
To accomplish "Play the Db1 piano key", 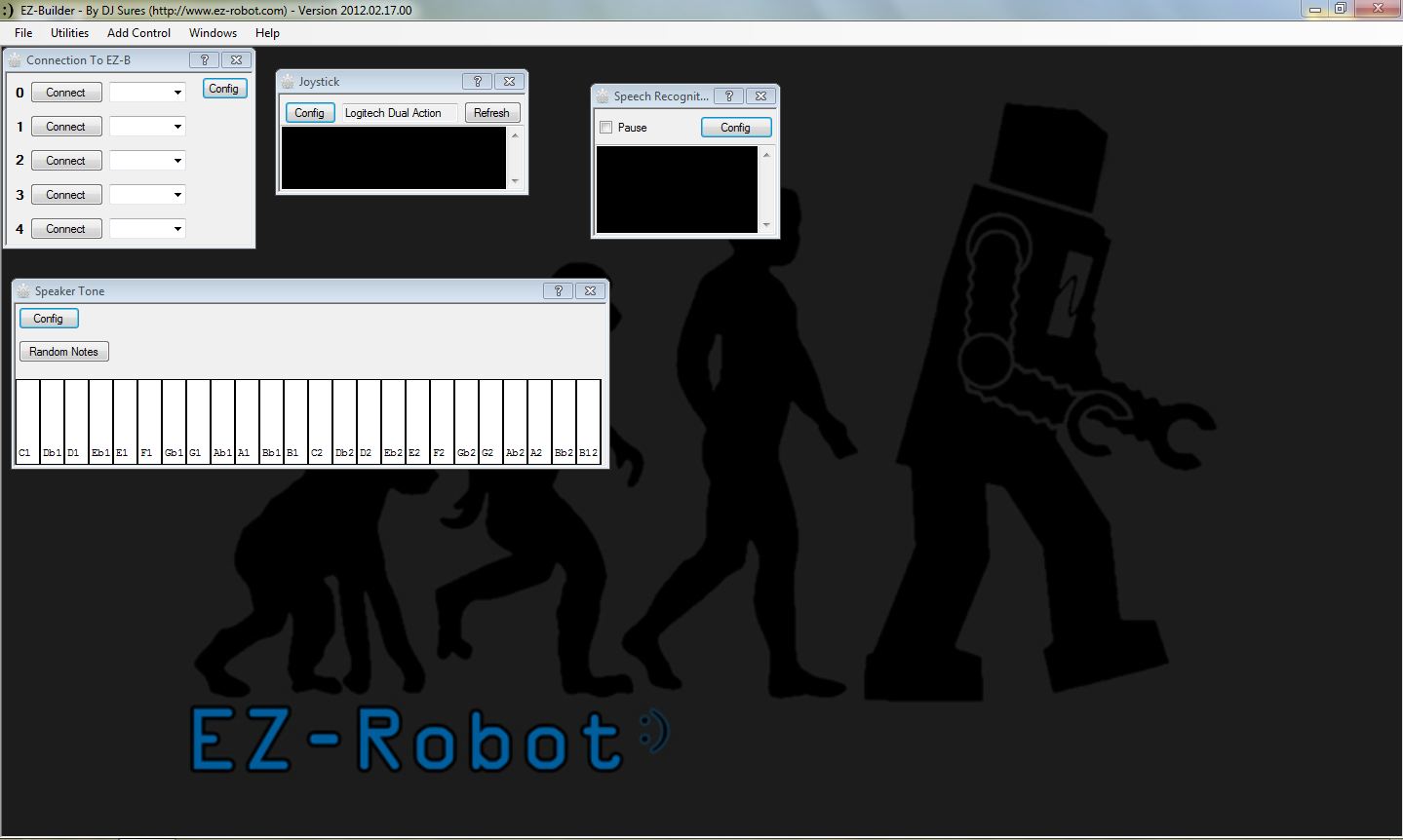I will pos(52,421).
